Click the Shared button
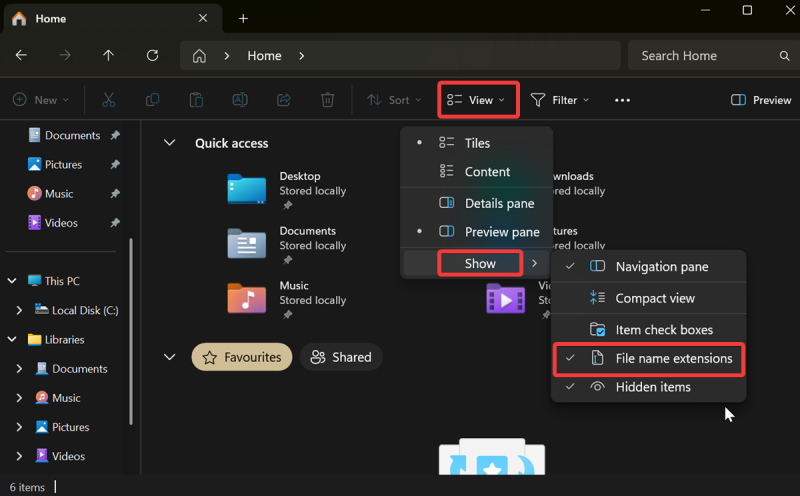Image resolution: width=800 pixels, height=496 pixels. [x=341, y=357]
